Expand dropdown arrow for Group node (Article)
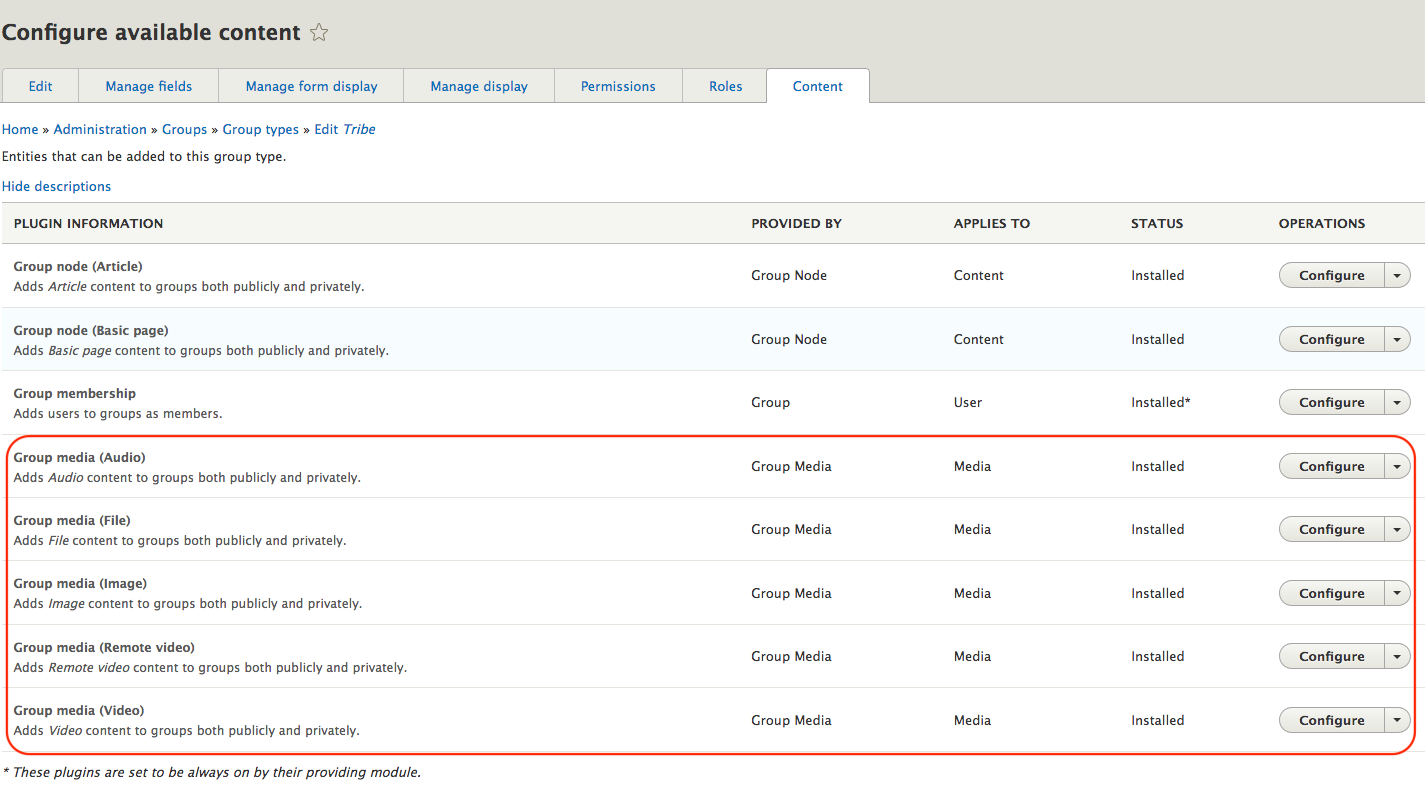This screenshot has height=795, width=1425. (1397, 275)
